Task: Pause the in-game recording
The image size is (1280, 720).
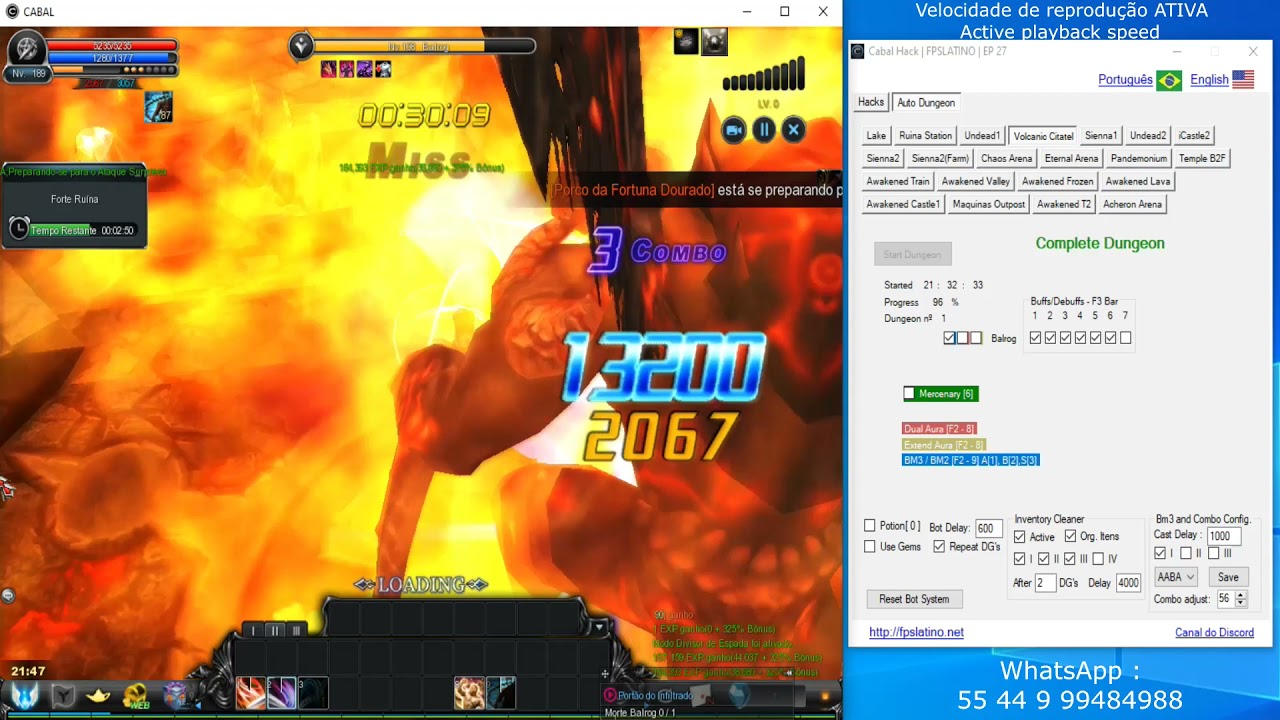Action: coord(764,130)
